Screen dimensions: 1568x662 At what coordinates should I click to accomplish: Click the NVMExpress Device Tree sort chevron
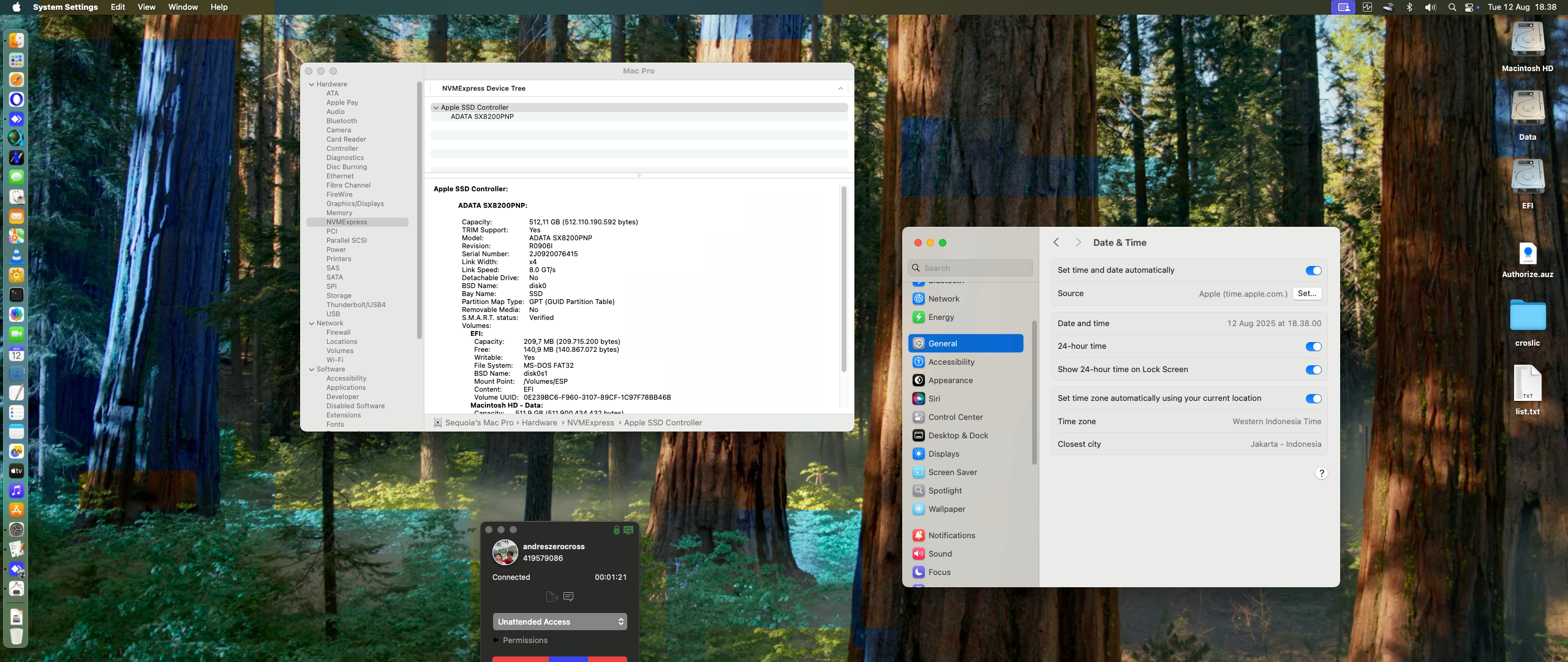840,88
